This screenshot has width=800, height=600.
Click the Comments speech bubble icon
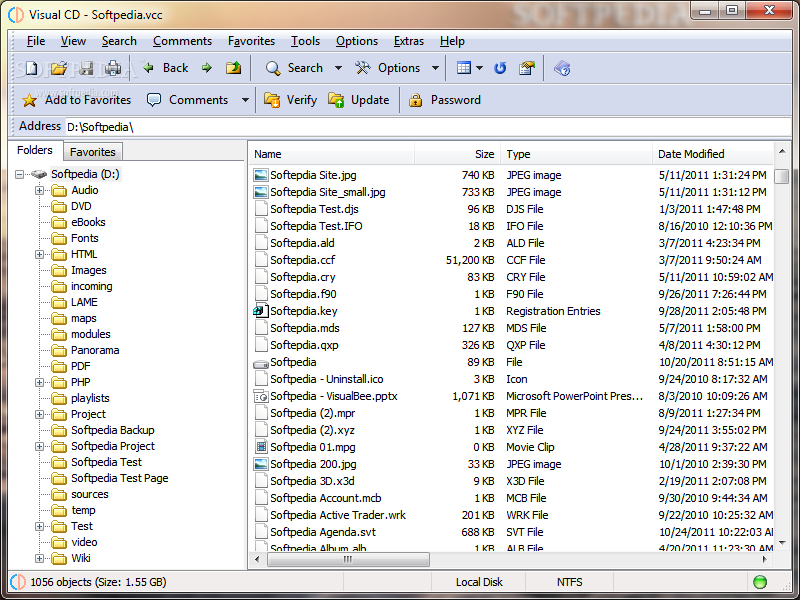(154, 99)
